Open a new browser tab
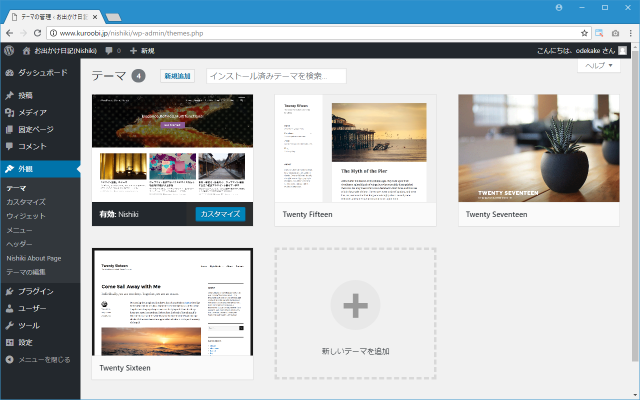Viewport: 640px width, 400px height. (x=113, y=17)
